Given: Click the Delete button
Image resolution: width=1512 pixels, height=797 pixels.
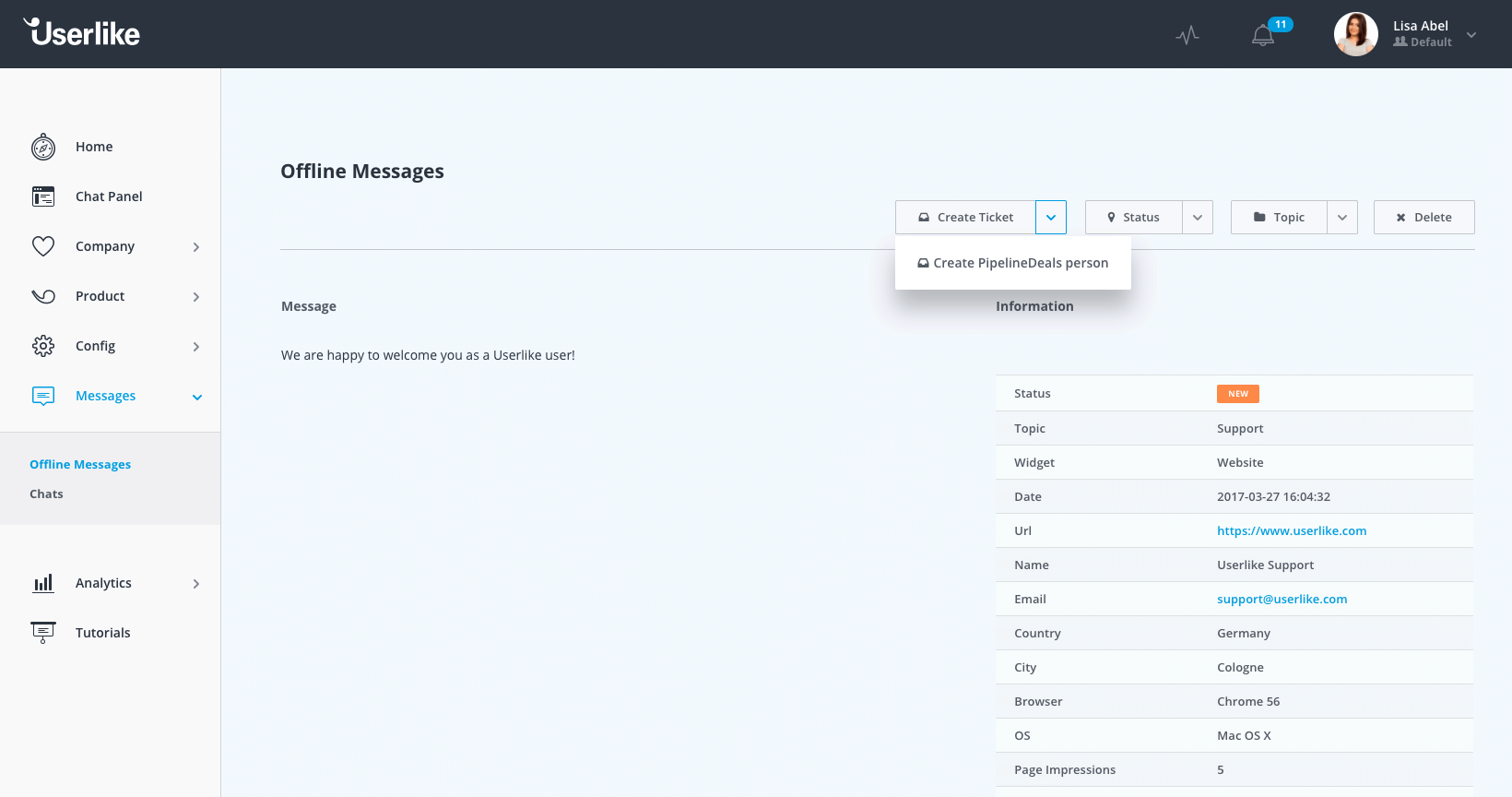Looking at the screenshot, I should (x=1423, y=217).
